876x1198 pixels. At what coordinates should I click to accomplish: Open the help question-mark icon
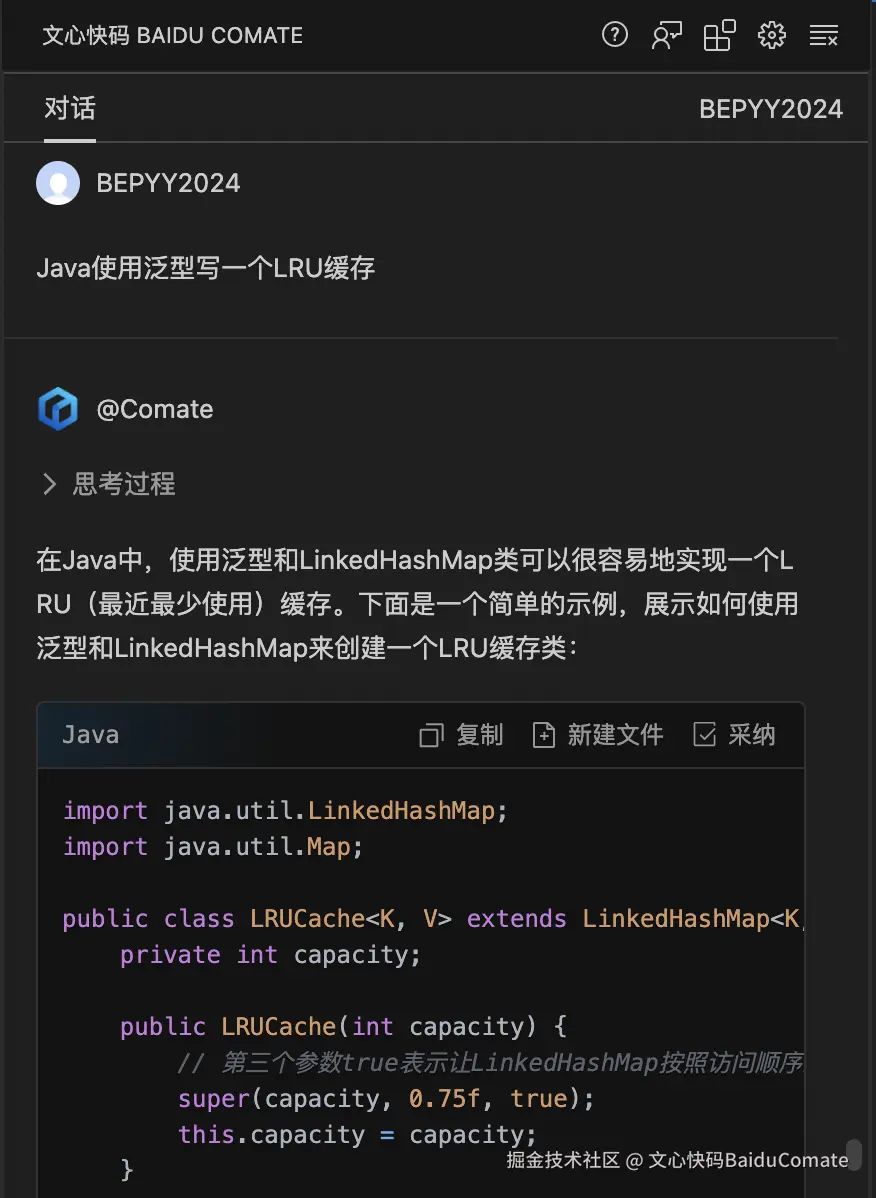point(614,36)
